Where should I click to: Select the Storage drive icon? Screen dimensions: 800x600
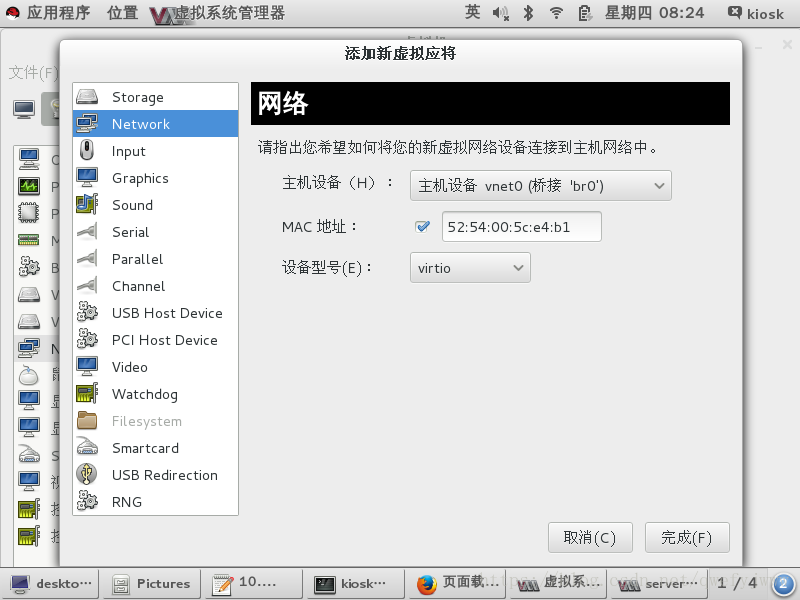pos(87,96)
